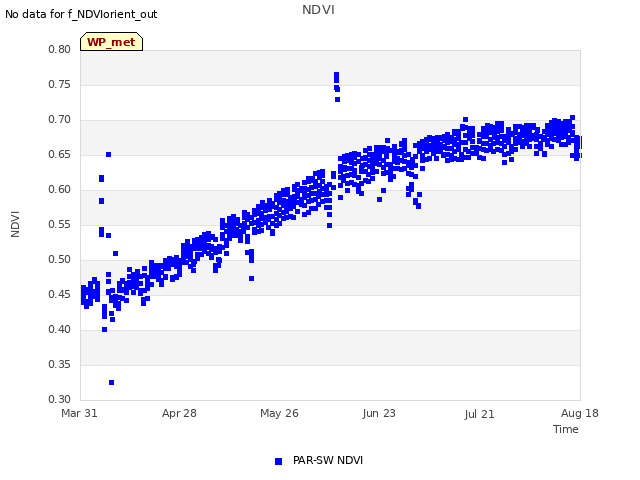
Task: Click the 0.60 y-axis tick label
Action: (60, 189)
